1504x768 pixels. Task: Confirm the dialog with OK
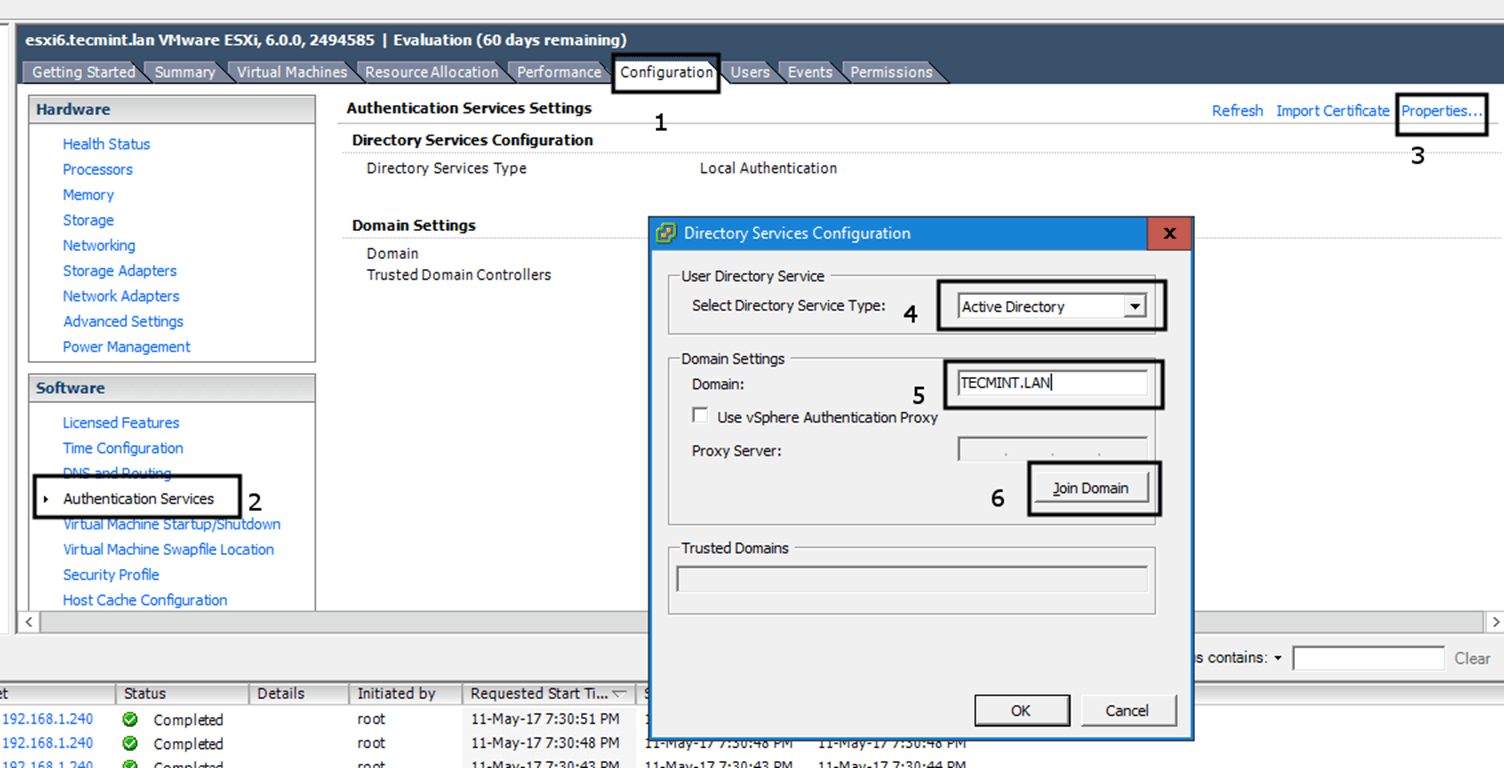1021,711
